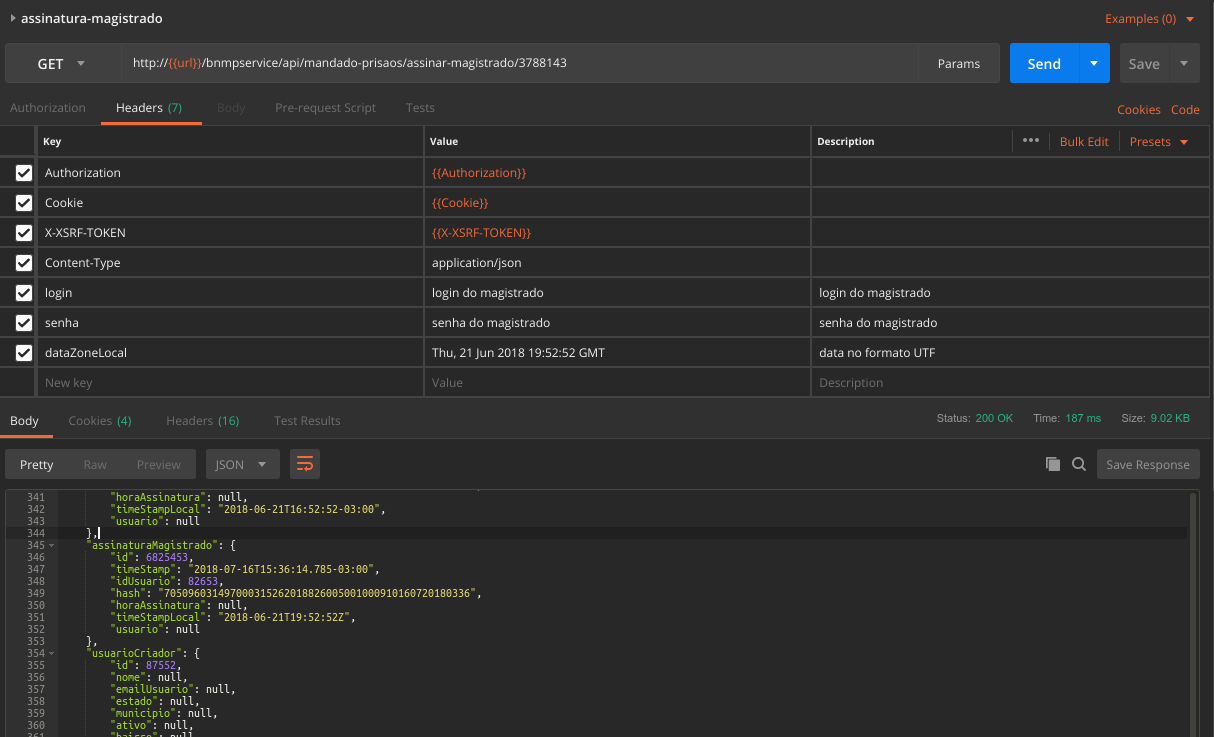The width and height of the screenshot is (1214, 737).
Task: Click the {{X-XSRF-TOKEN}} value cell
Action: (x=617, y=233)
